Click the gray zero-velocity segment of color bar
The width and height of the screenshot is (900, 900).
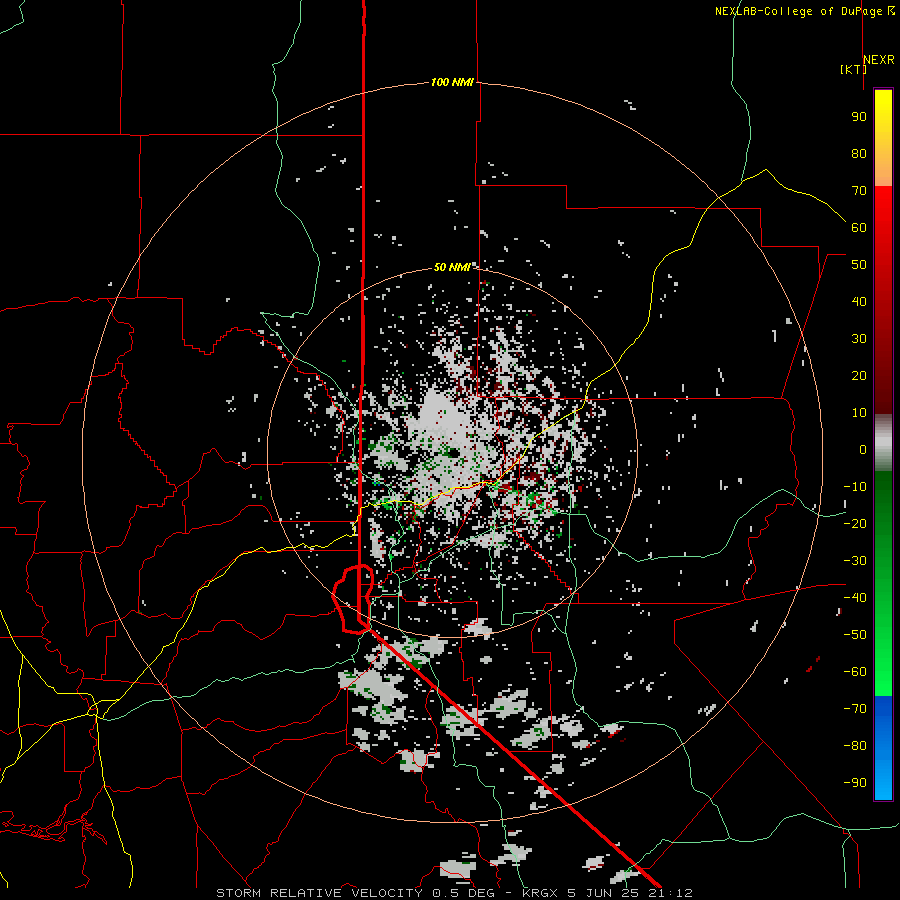click(883, 443)
